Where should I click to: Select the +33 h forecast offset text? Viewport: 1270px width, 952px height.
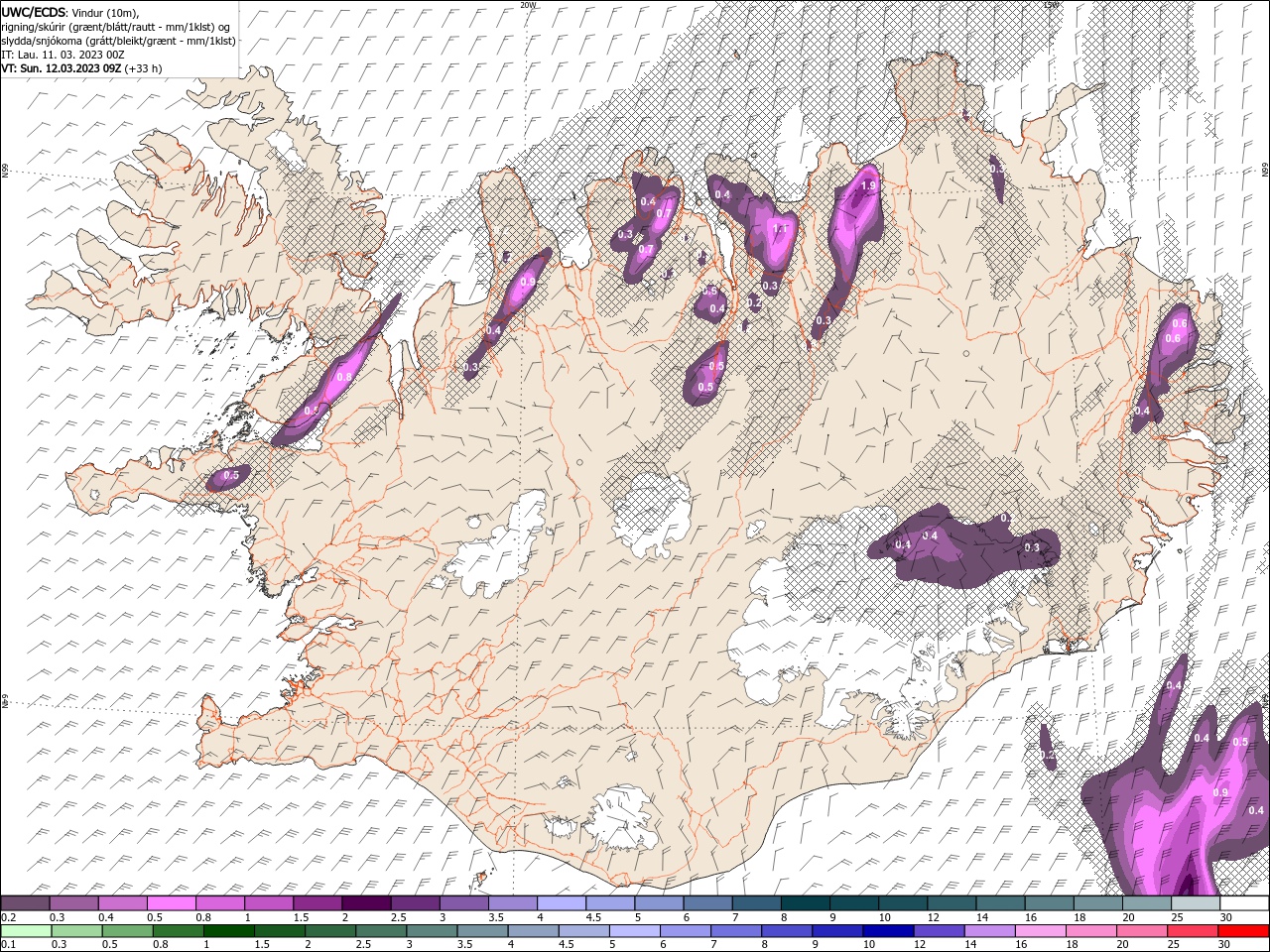[x=143, y=68]
